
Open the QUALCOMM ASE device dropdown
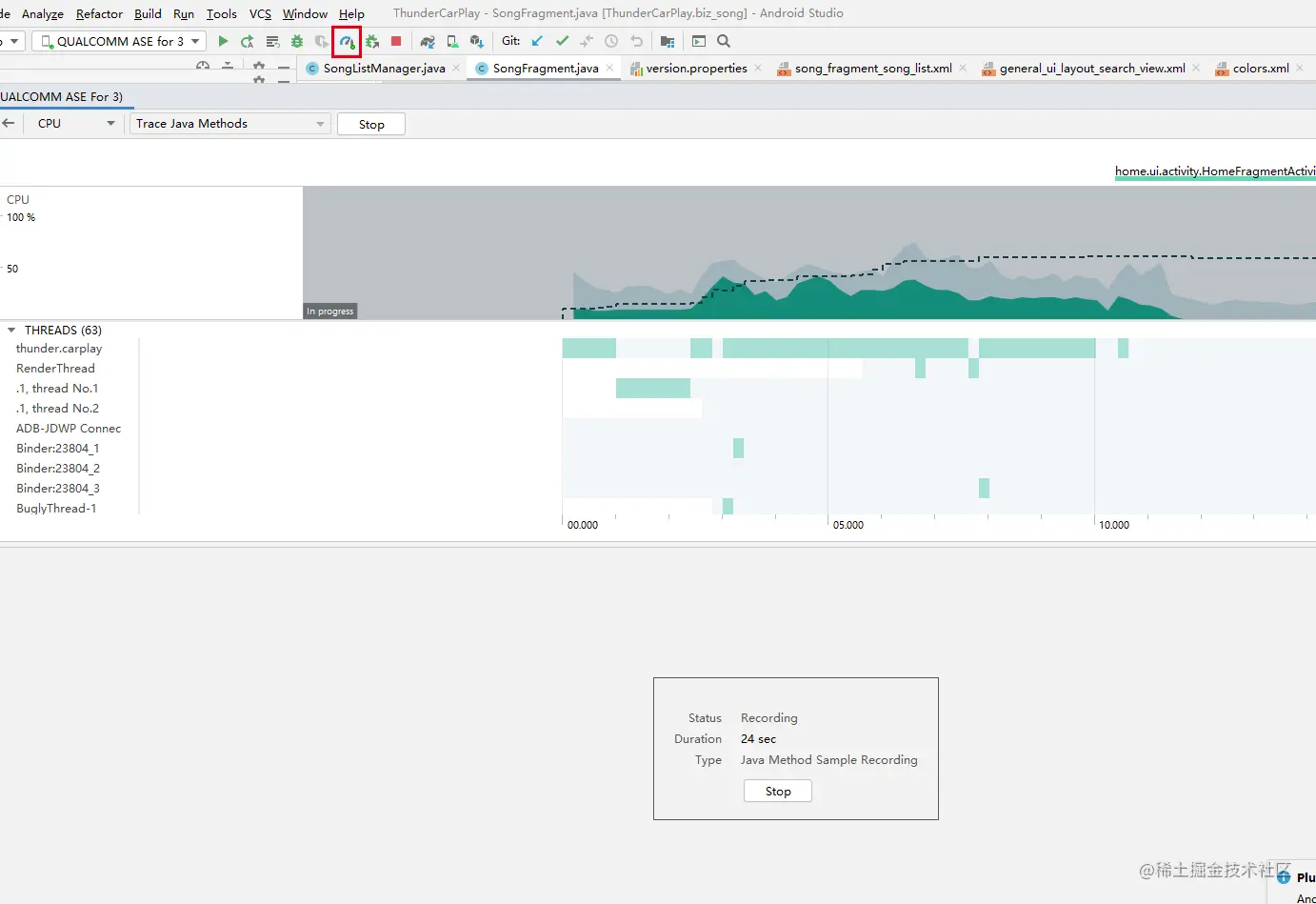click(119, 41)
